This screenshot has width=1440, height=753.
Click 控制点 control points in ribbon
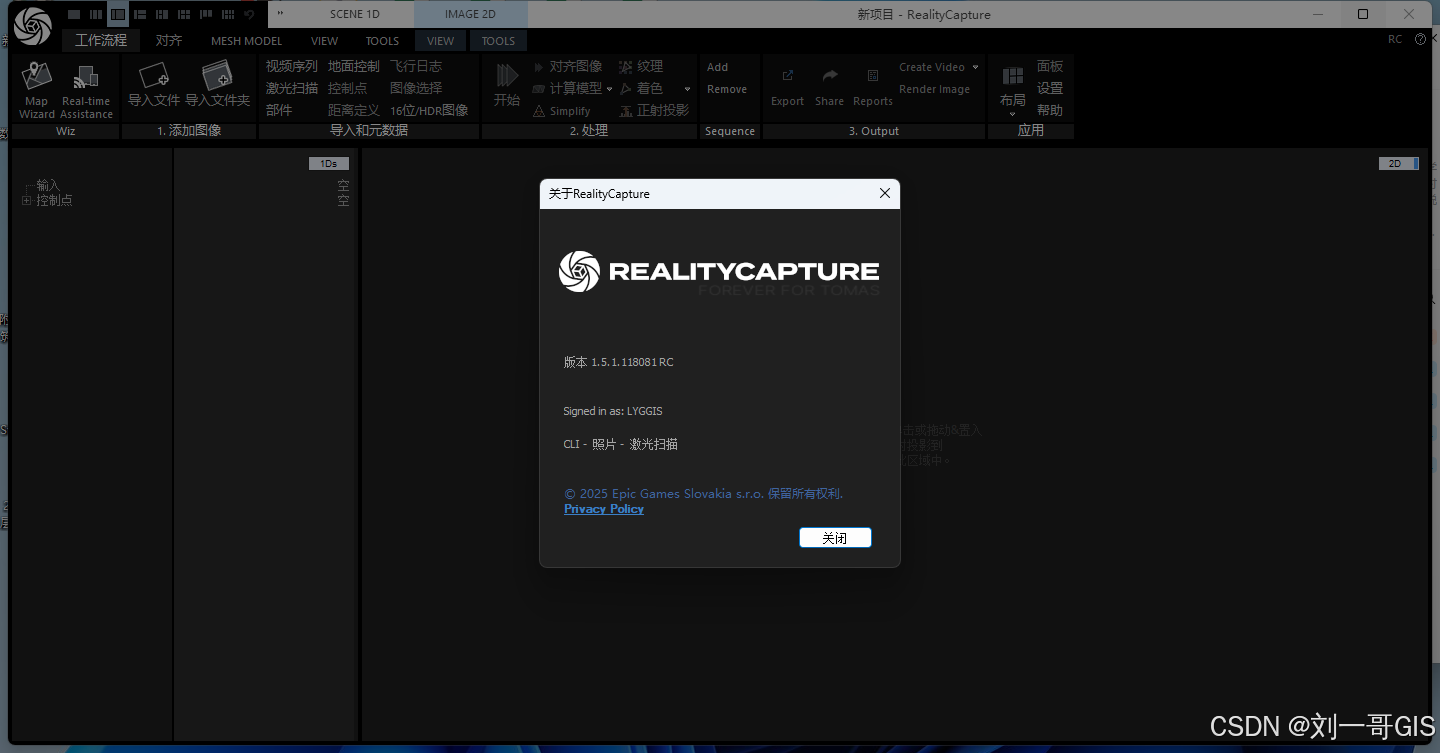tap(347, 88)
